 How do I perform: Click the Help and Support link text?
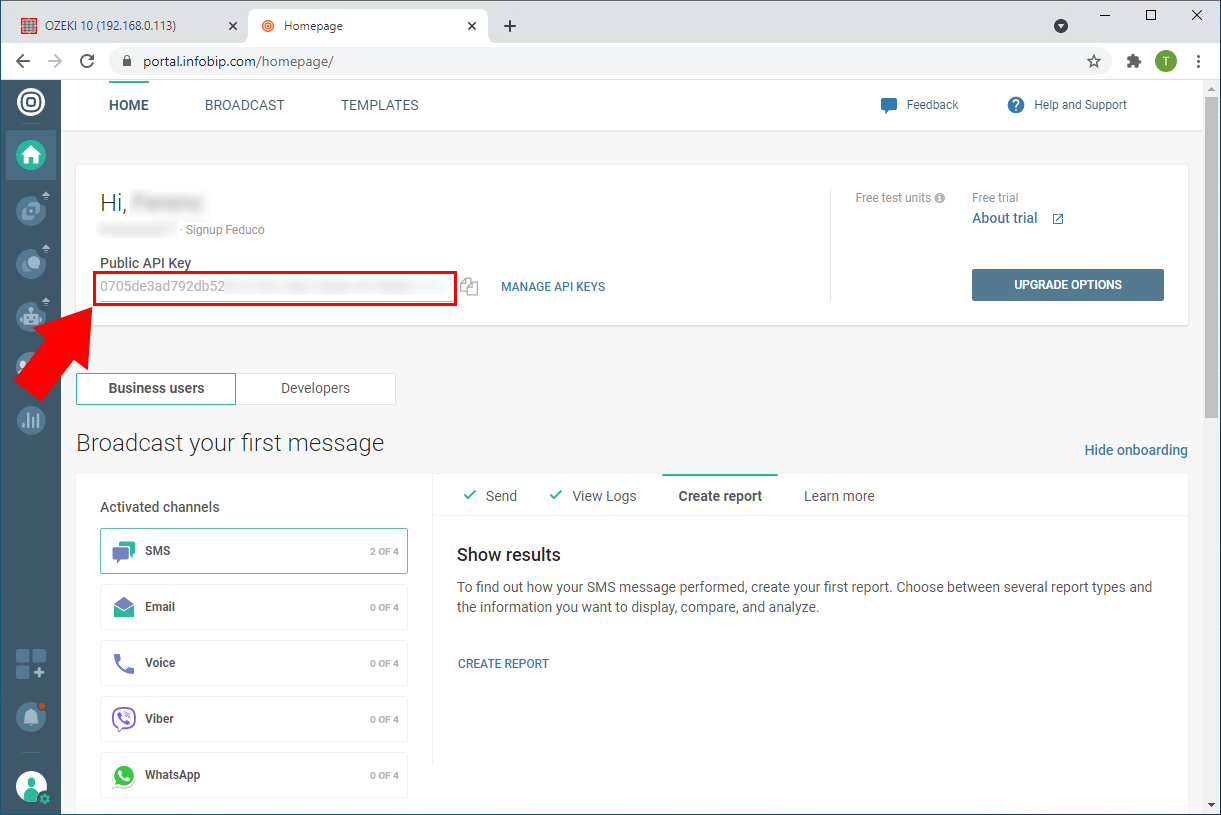pos(1080,105)
